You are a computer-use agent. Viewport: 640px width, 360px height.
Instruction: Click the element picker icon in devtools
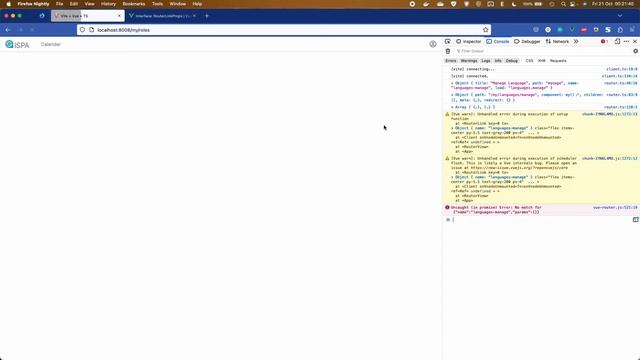click(448, 41)
